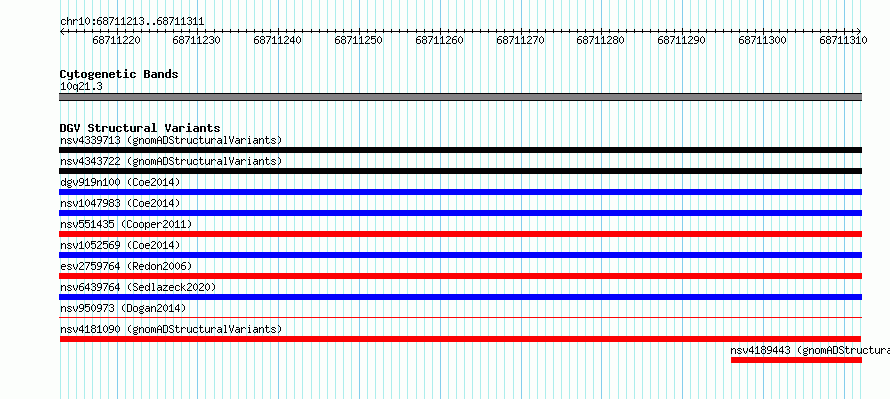Screen dimensions: 890x399
Task: Click ruler position 68711230
Action: [x=197, y=40]
